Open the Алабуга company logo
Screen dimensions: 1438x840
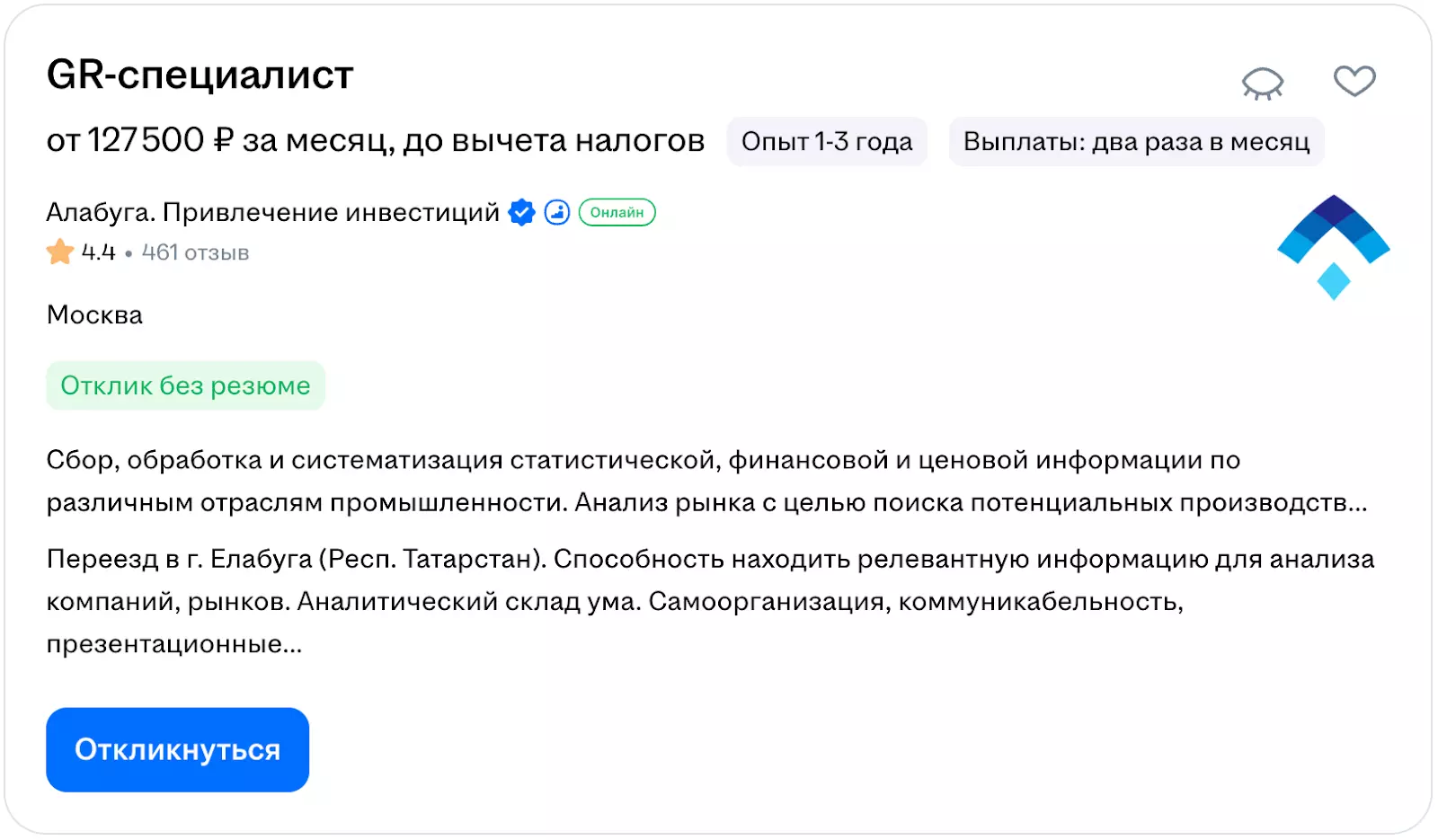[1333, 247]
